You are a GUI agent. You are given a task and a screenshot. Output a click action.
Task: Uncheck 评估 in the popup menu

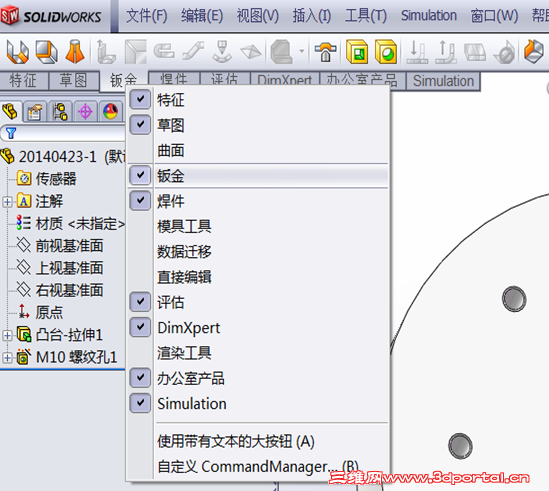pyautogui.click(x=140, y=302)
